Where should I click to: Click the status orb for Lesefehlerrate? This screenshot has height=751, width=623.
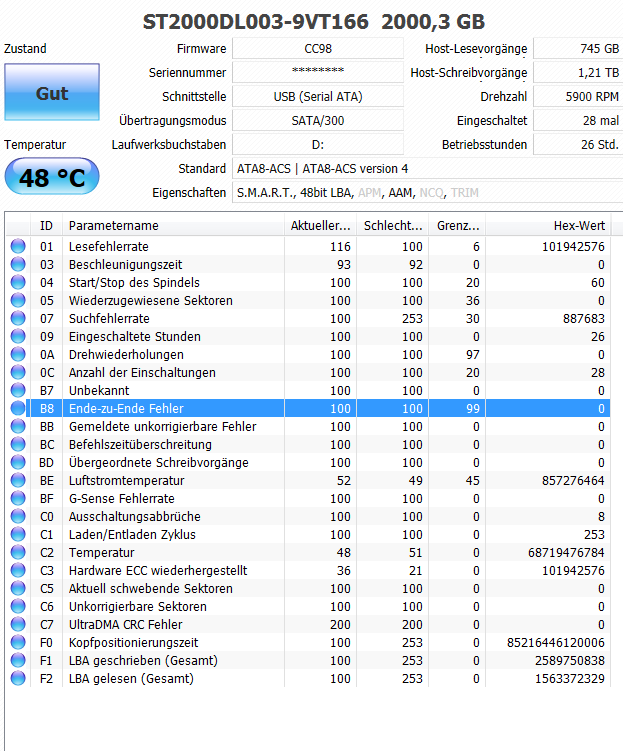[18, 246]
